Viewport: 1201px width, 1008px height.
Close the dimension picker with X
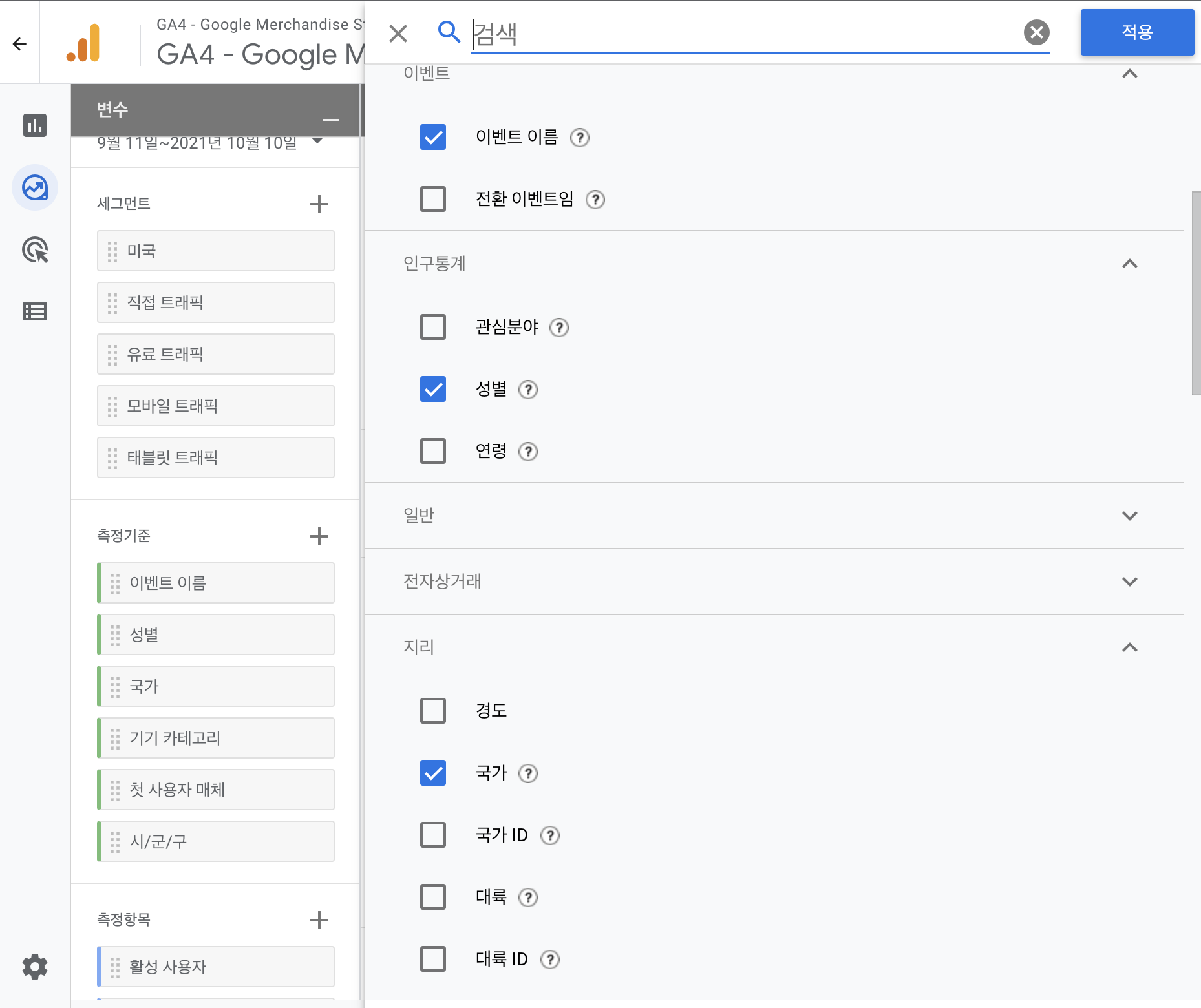398,34
